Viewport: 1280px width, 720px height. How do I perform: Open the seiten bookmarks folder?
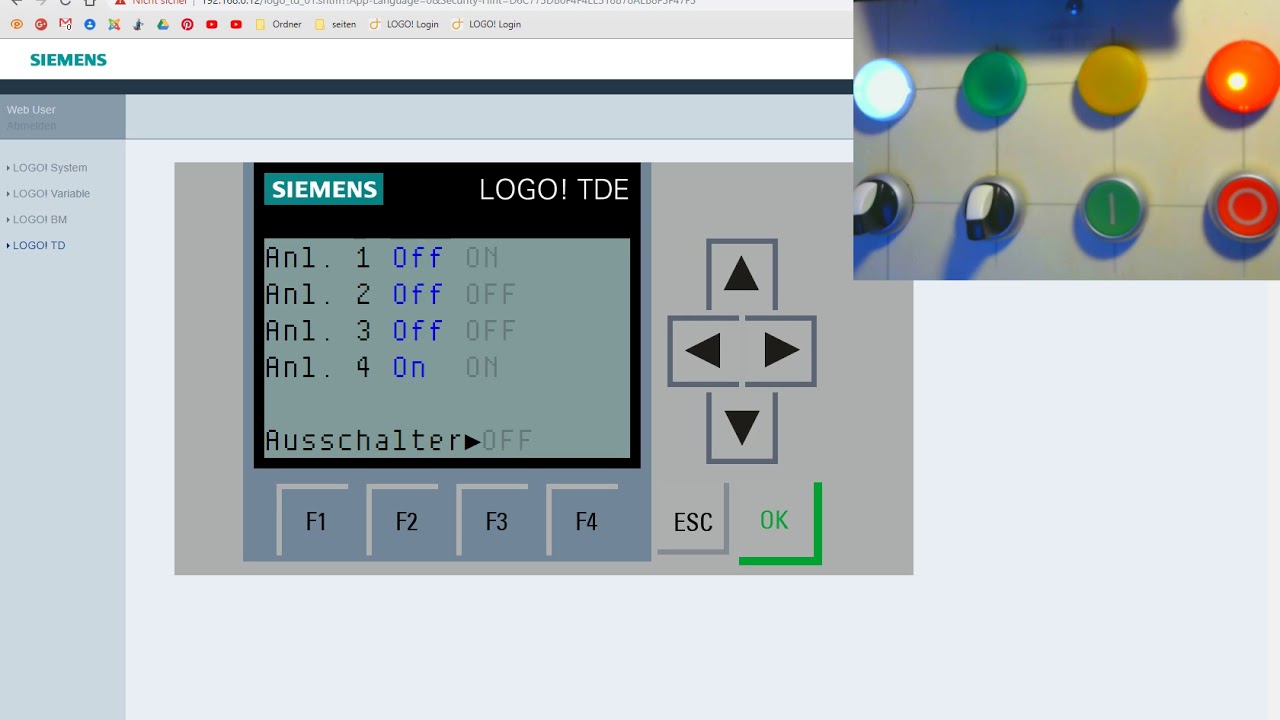coord(335,24)
